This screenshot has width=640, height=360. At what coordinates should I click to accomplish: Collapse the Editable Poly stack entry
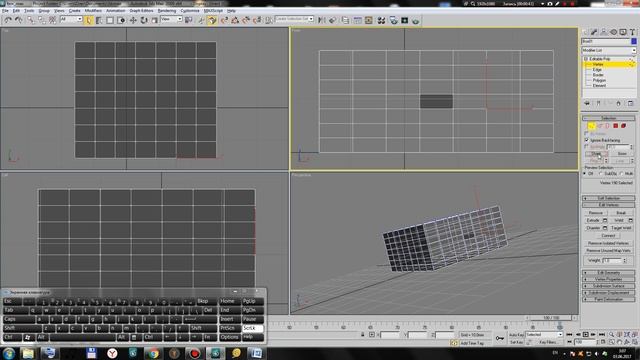(586, 59)
